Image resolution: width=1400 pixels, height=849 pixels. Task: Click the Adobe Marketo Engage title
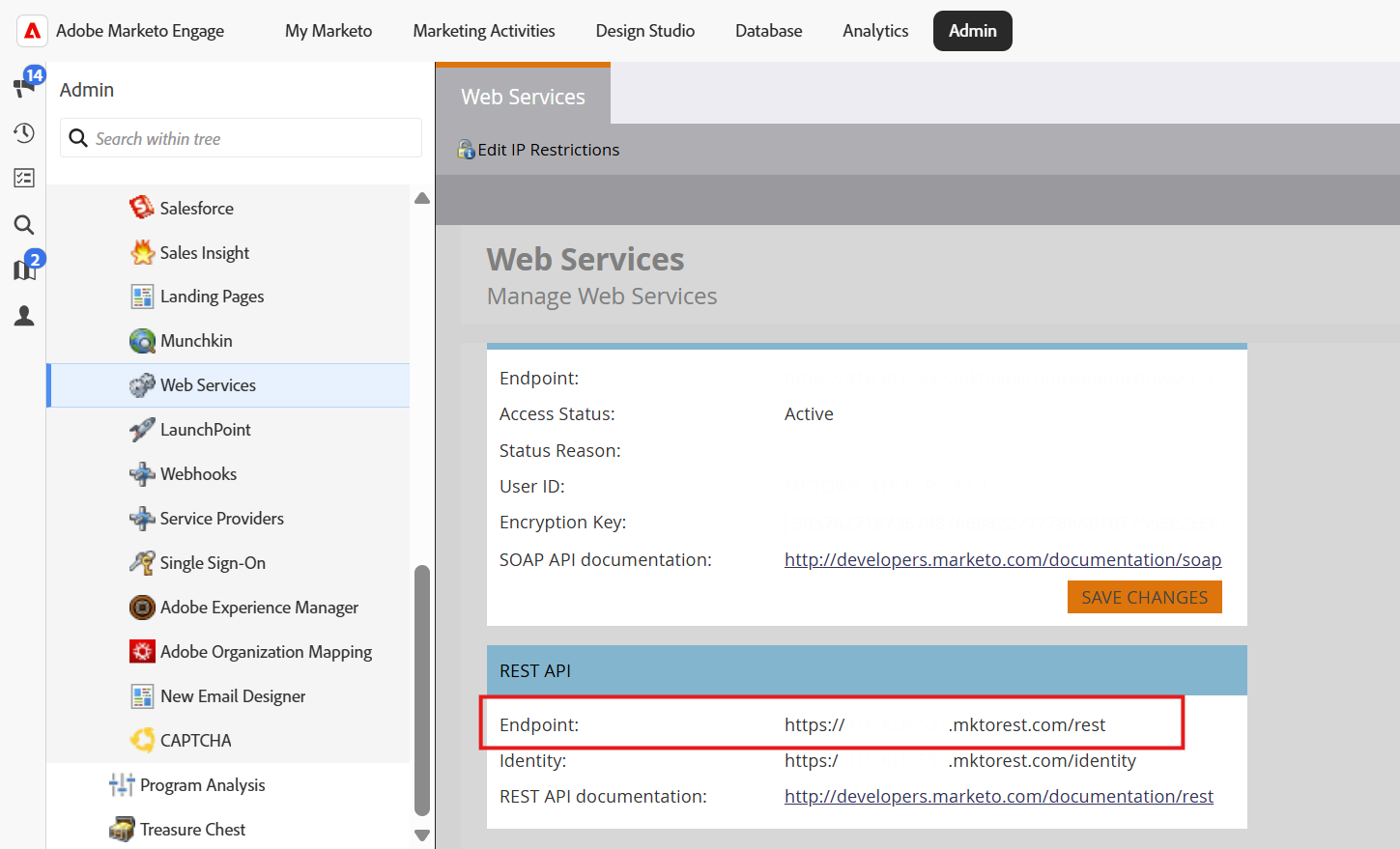(x=140, y=31)
